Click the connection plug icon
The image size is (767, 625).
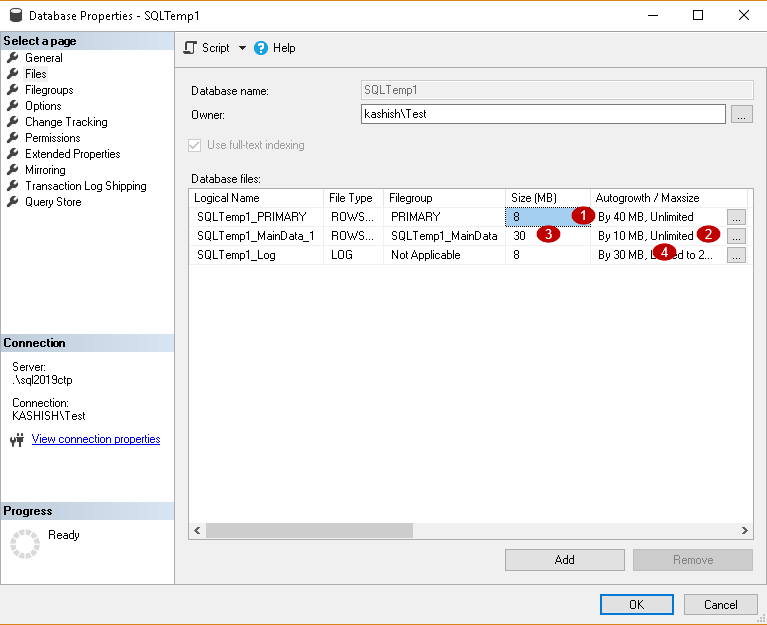tap(17, 440)
